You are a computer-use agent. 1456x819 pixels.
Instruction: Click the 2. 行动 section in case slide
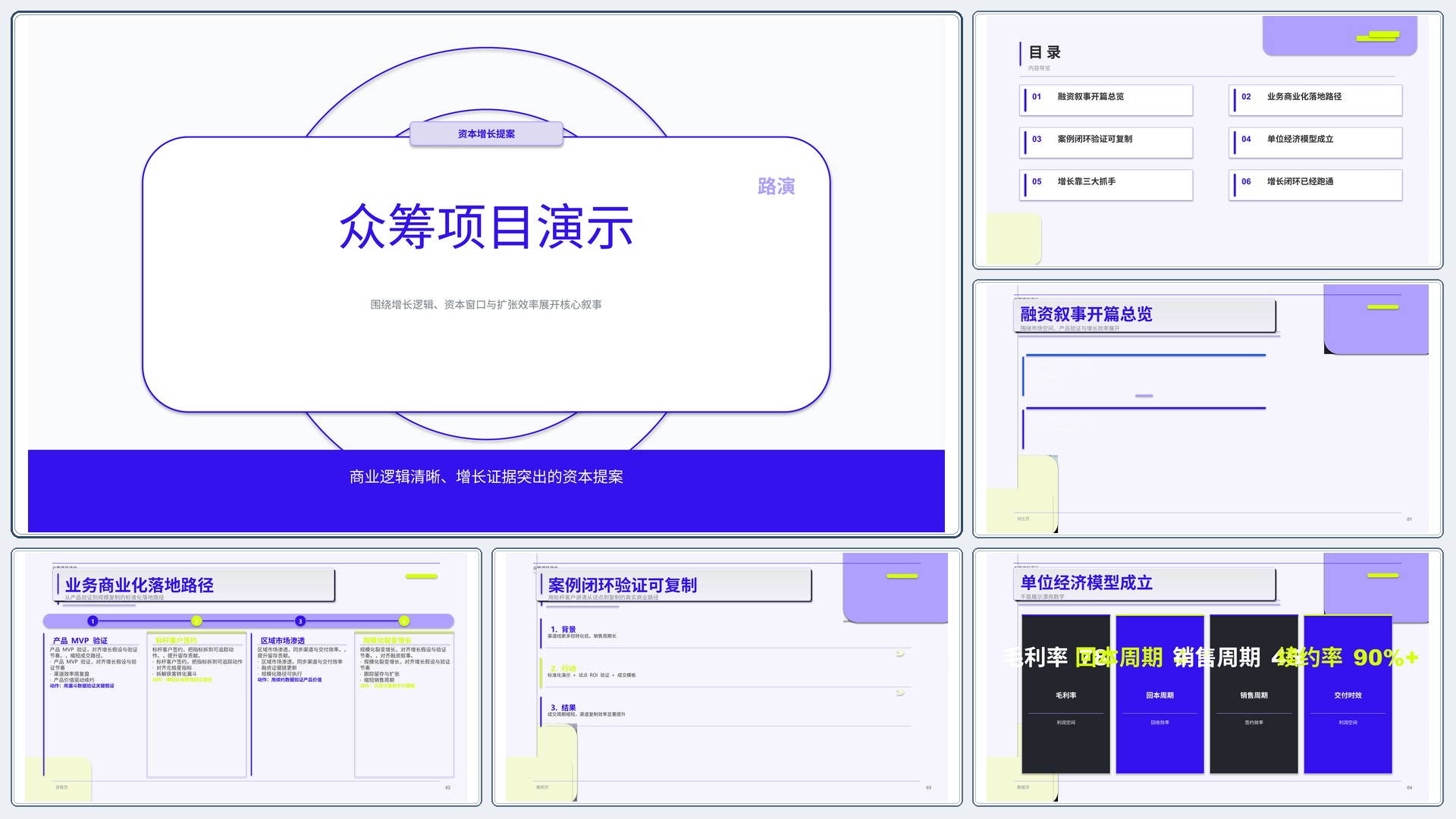point(726,672)
